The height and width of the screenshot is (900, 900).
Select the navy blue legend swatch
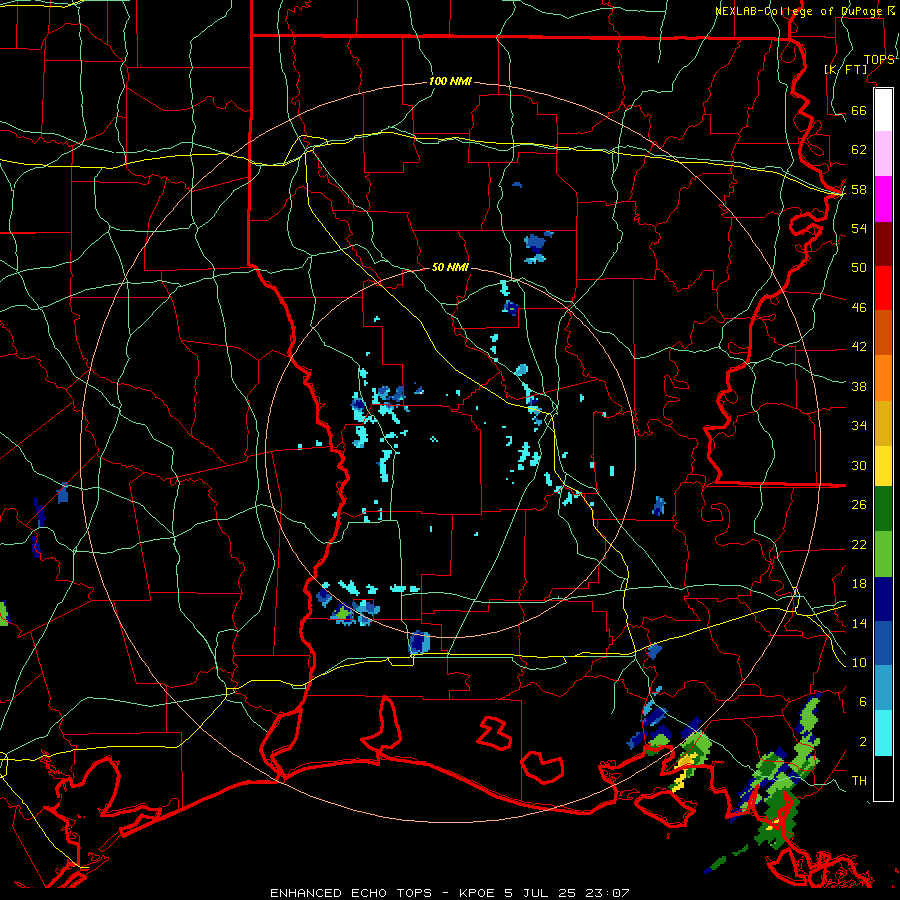(883, 599)
